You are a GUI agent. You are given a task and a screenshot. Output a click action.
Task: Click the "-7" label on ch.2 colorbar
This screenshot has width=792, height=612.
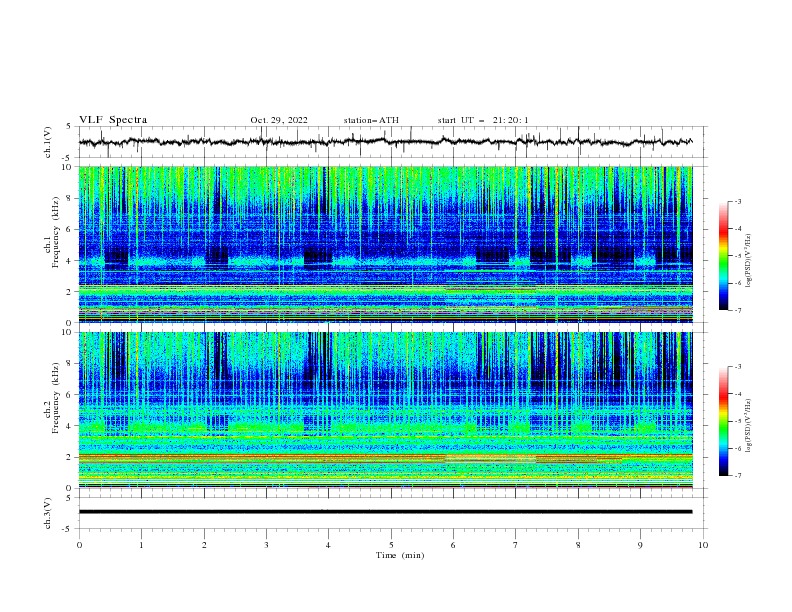point(737,476)
